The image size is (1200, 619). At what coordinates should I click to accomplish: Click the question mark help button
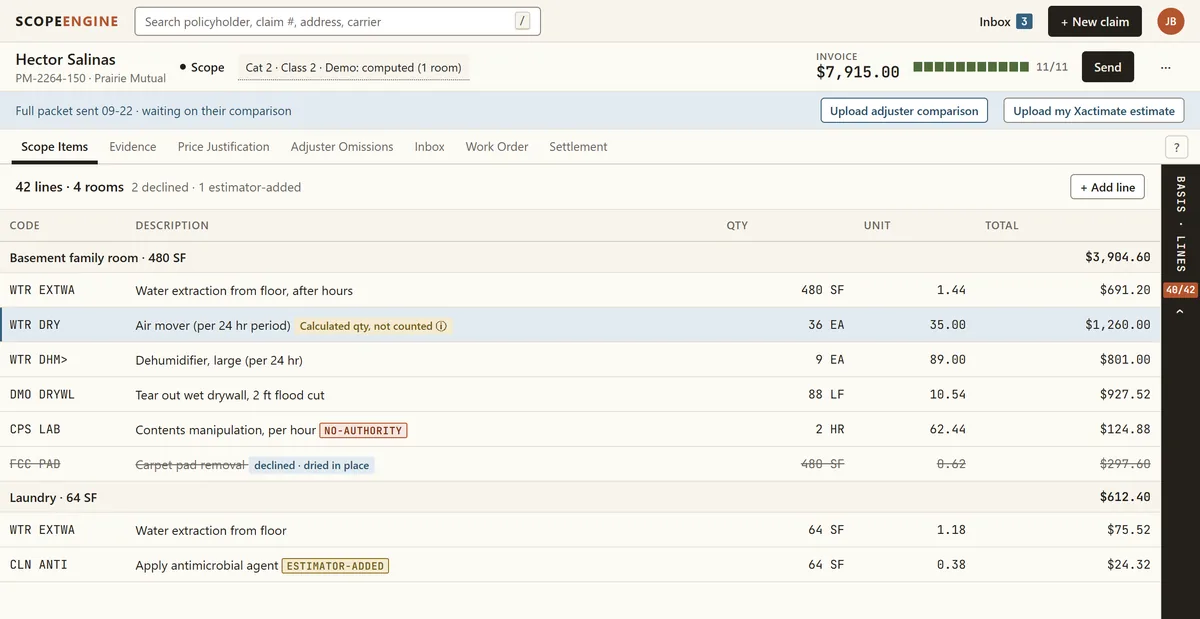coord(1177,147)
